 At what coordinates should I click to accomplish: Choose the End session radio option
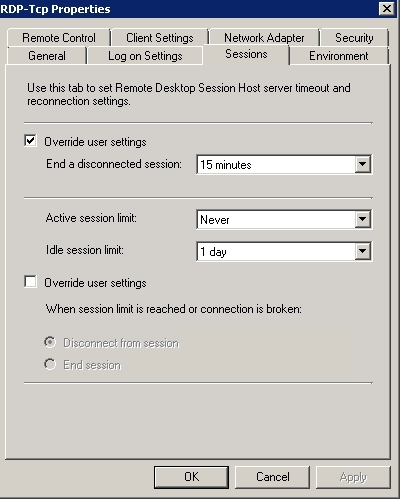click(x=50, y=364)
